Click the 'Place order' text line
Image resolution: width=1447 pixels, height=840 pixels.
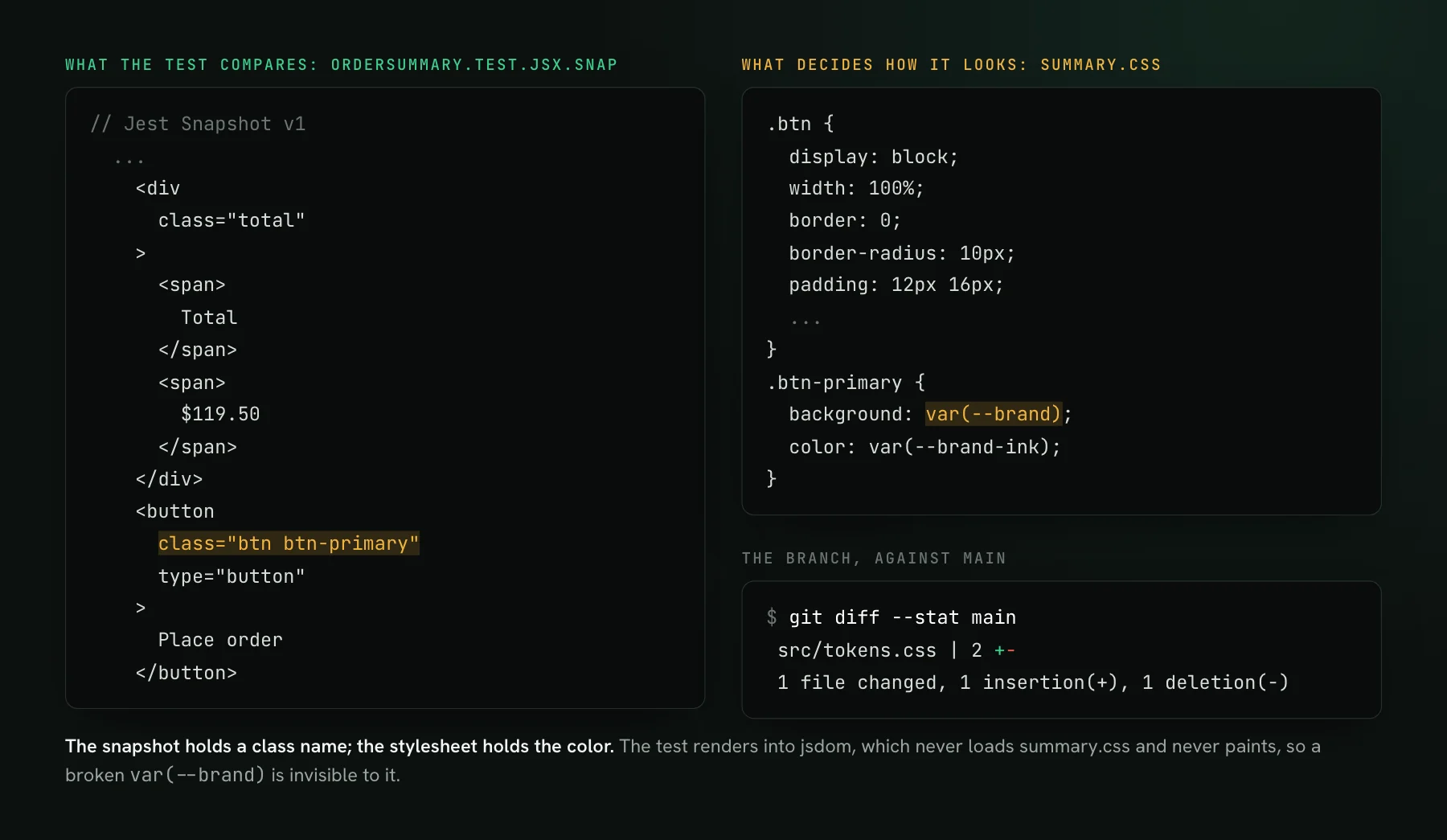[x=220, y=640]
